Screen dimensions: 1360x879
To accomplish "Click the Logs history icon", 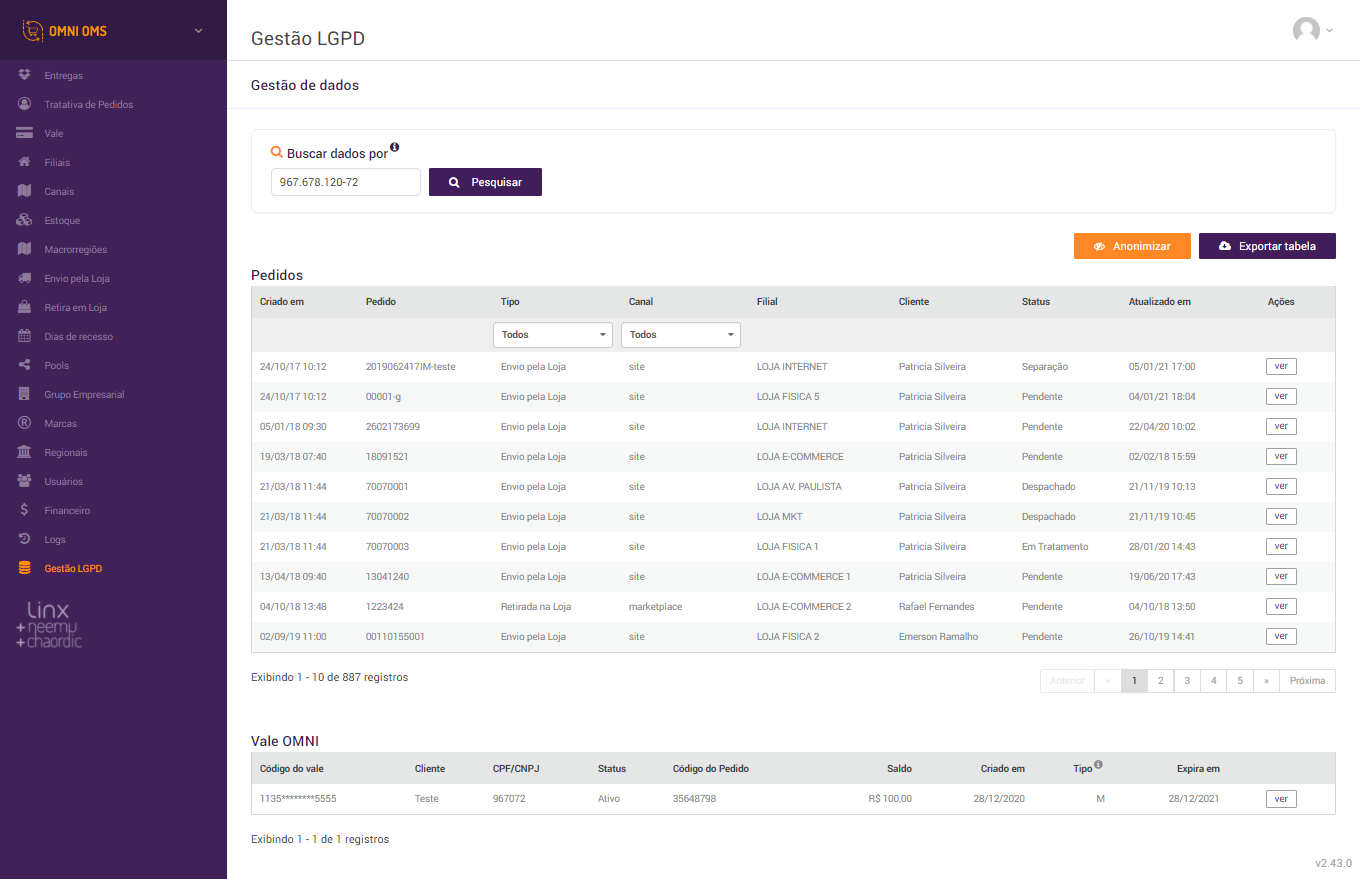I will point(25,539).
